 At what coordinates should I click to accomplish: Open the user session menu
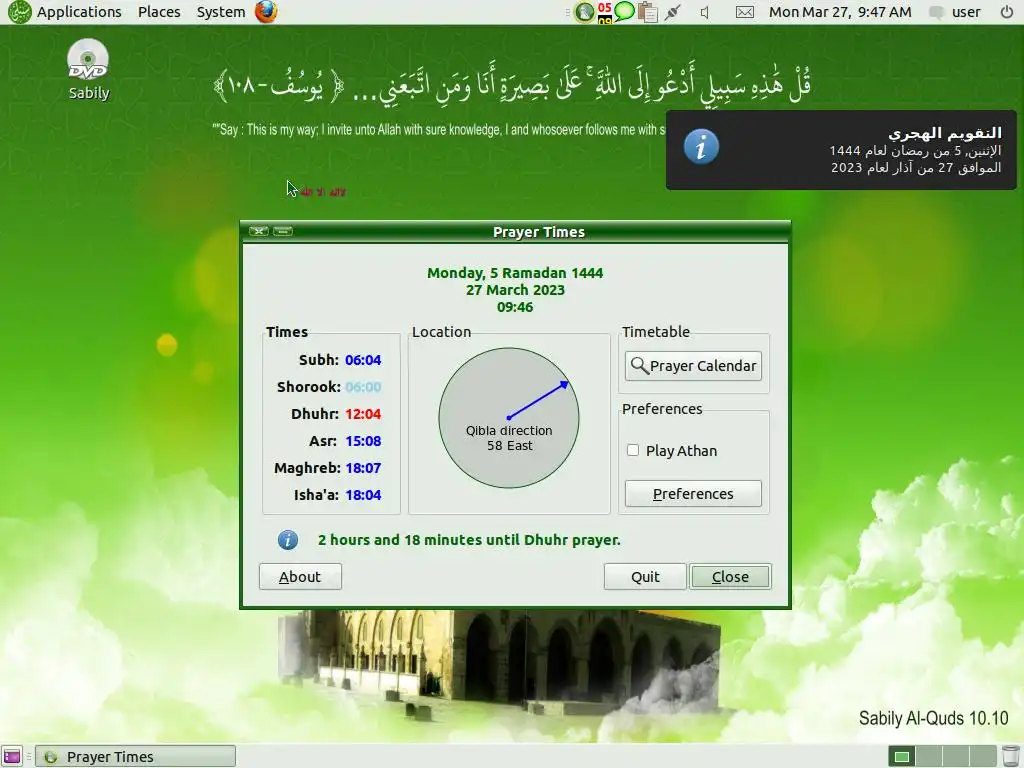(x=966, y=12)
